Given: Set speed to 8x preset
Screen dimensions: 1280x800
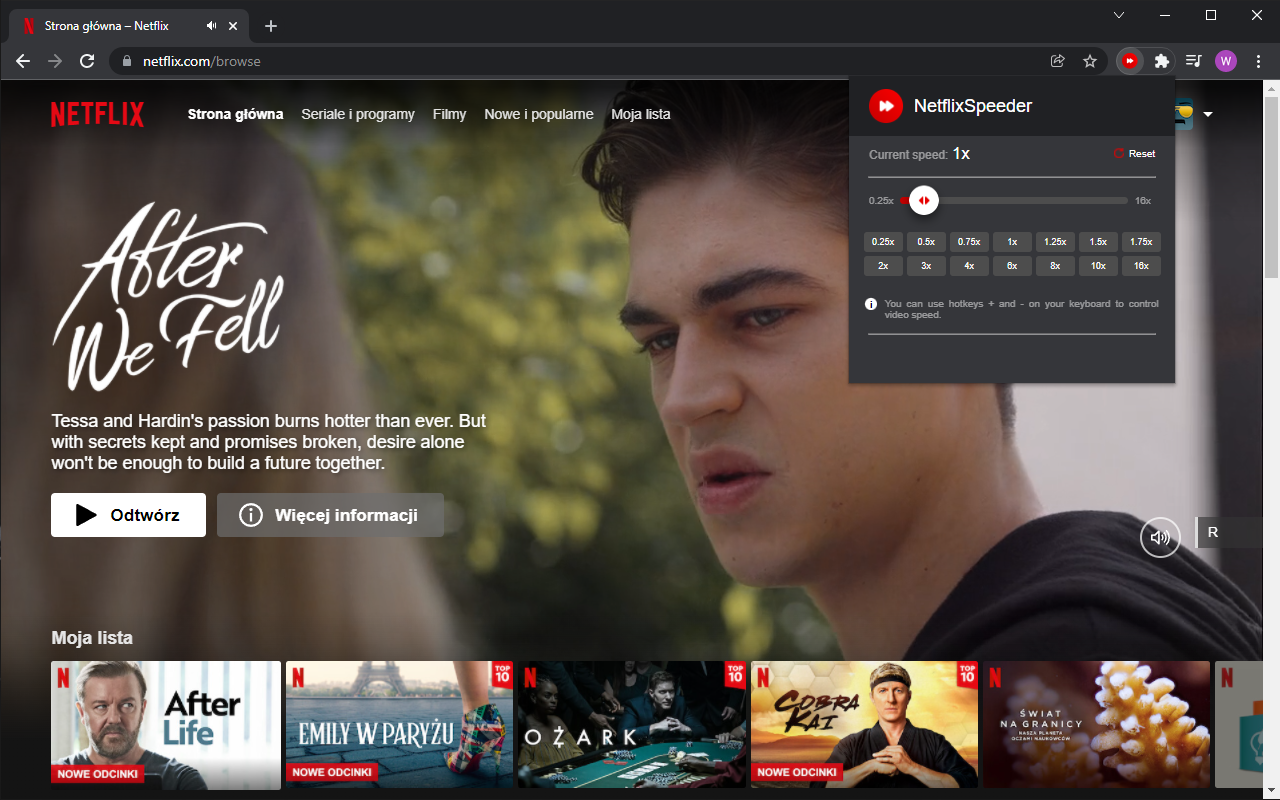Looking at the screenshot, I should (x=1055, y=266).
